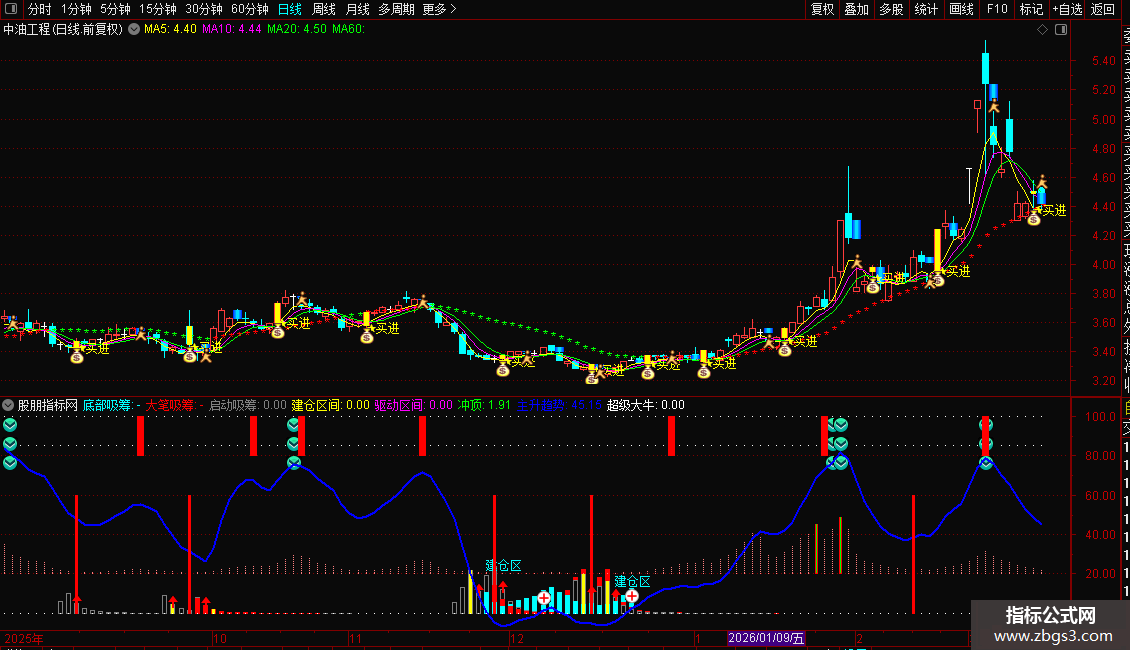Click the 主升趋势: 45.15 label
The height and width of the screenshot is (650, 1130).
[x=559, y=405]
